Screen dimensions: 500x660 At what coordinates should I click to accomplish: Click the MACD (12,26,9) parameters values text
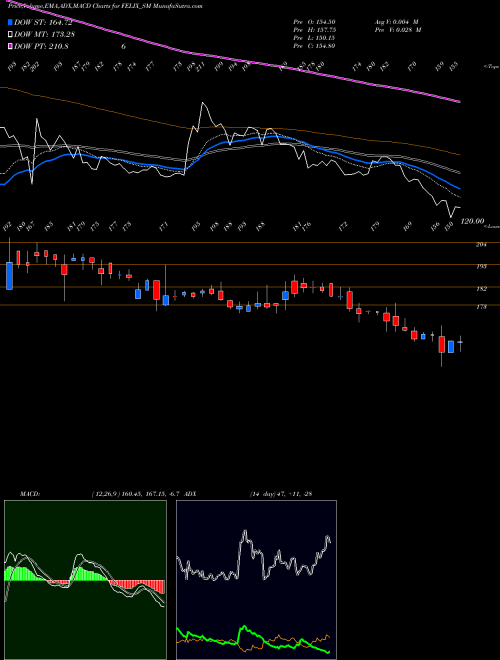(136, 494)
